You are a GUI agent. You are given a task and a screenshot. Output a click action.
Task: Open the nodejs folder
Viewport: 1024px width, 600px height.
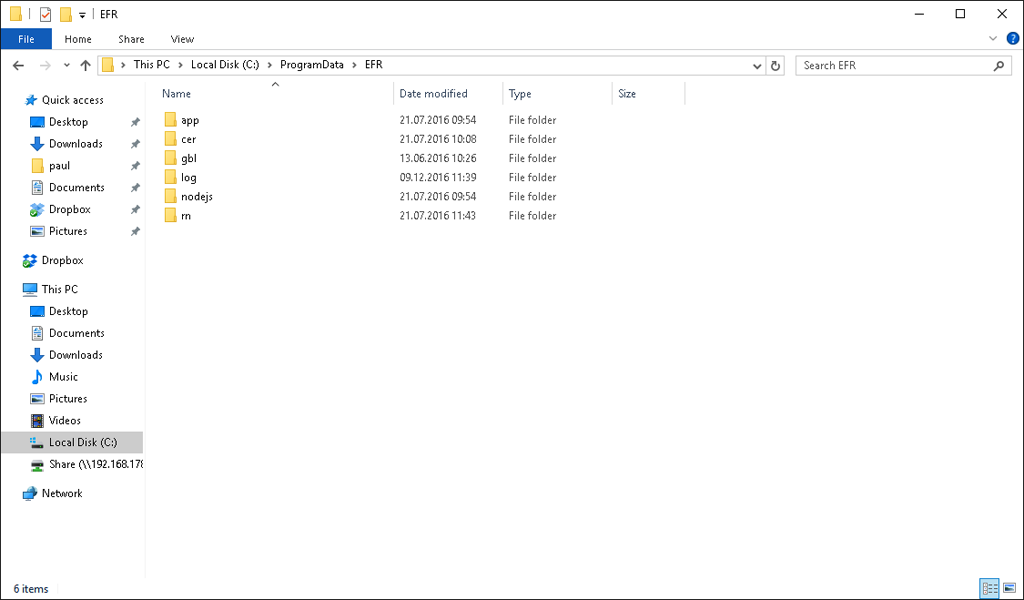[196, 196]
